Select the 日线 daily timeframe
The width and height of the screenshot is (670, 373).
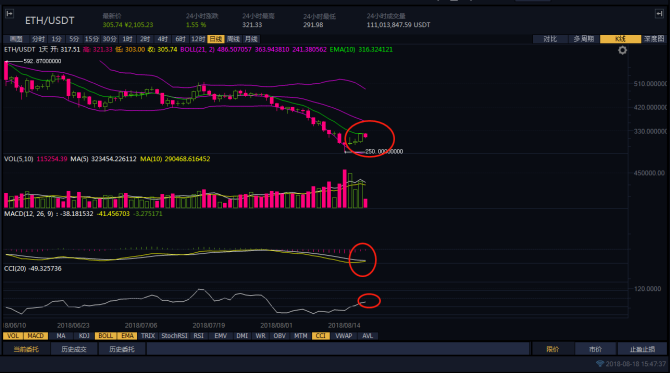(216, 39)
